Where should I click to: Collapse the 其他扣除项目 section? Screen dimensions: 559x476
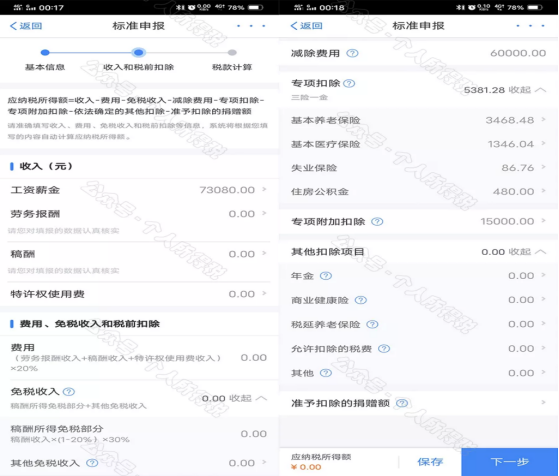pyautogui.click(x=528, y=252)
